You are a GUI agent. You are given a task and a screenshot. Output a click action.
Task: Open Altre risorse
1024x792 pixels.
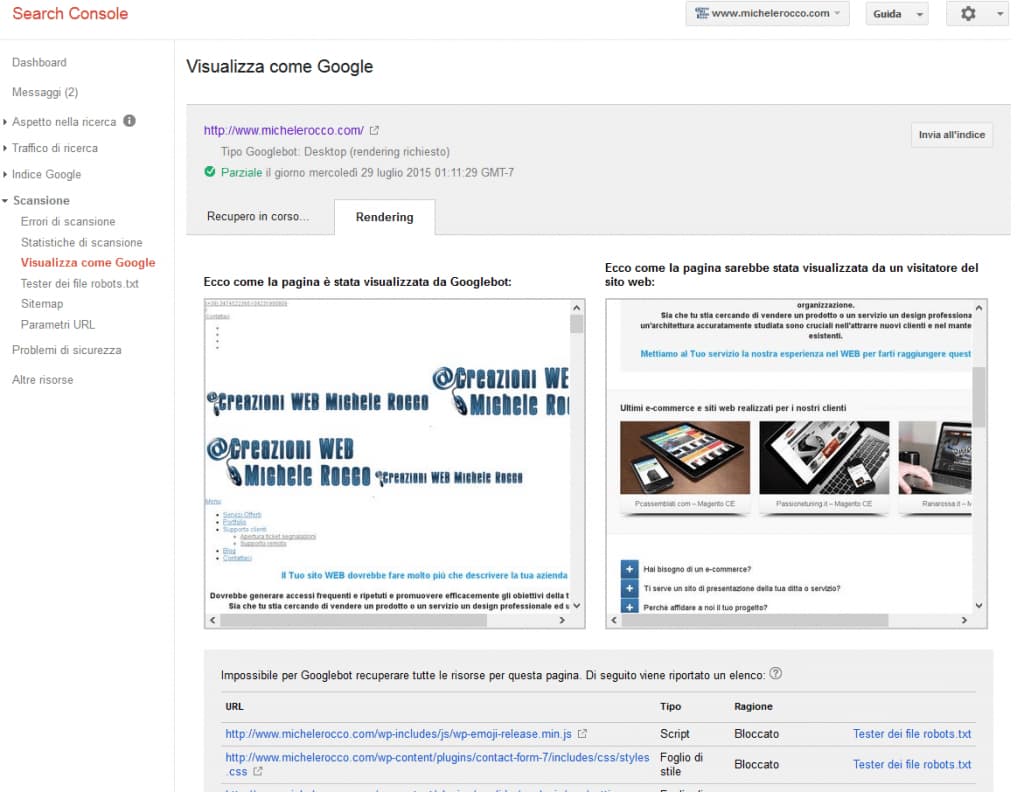pyautogui.click(x=42, y=379)
